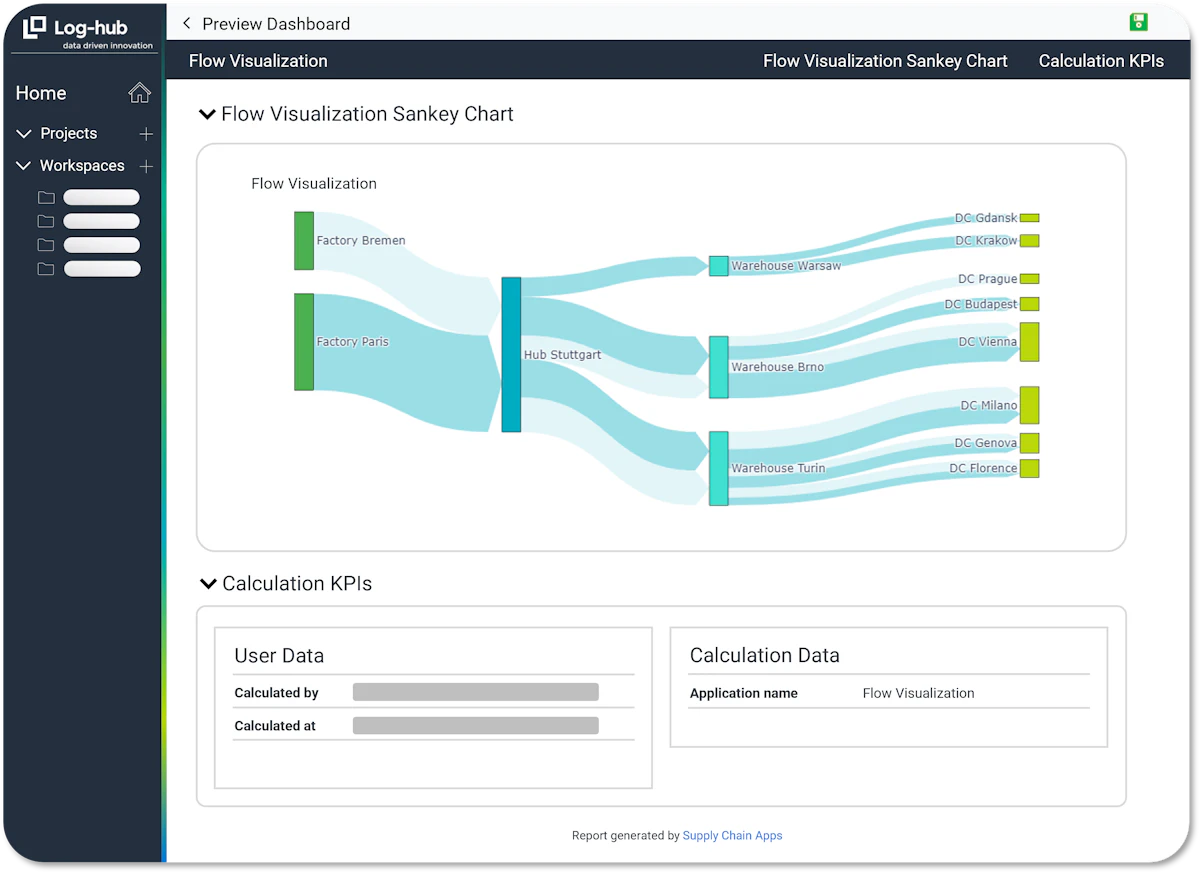Collapse the Calculation KPIs section
Viewport: 1200px width, 873px height.
[x=208, y=584]
